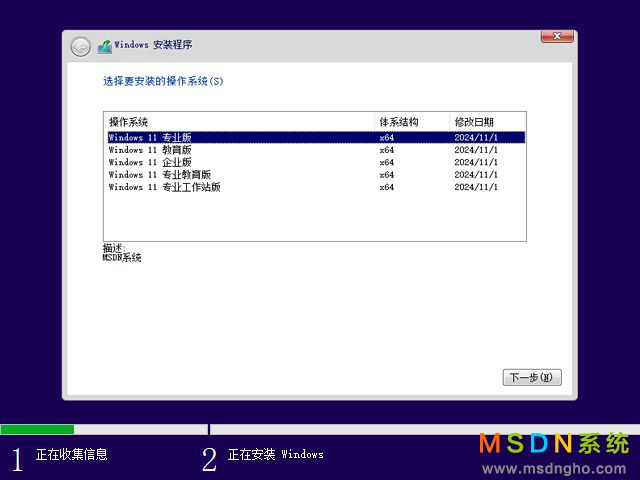The width and height of the screenshot is (640, 480).
Task: Click the round back arrow button
Action: point(80,47)
